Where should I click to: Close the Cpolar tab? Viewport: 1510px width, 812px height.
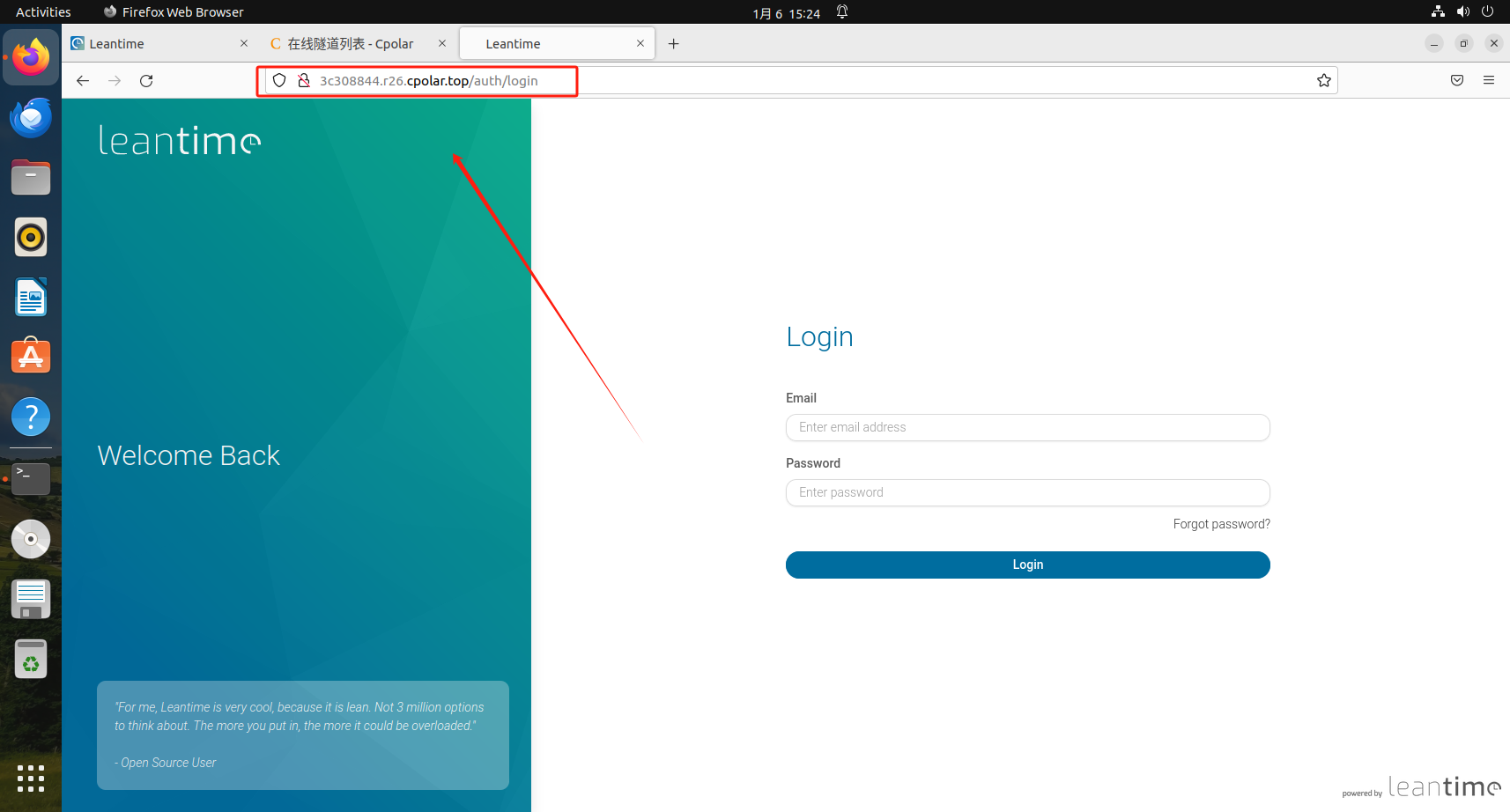442,43
